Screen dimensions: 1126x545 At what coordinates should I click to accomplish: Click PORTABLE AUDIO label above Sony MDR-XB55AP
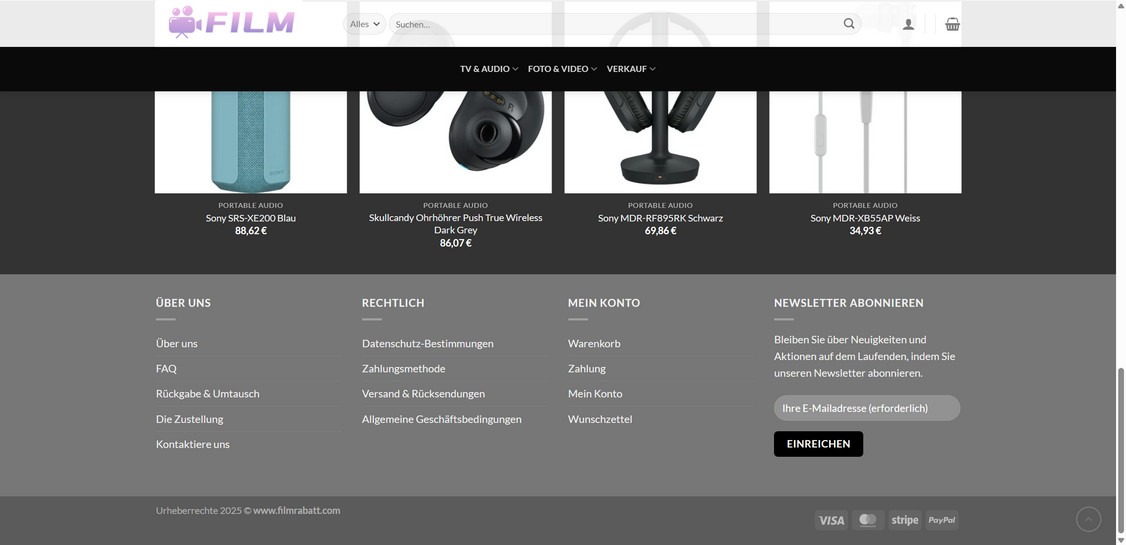(865, 205)
